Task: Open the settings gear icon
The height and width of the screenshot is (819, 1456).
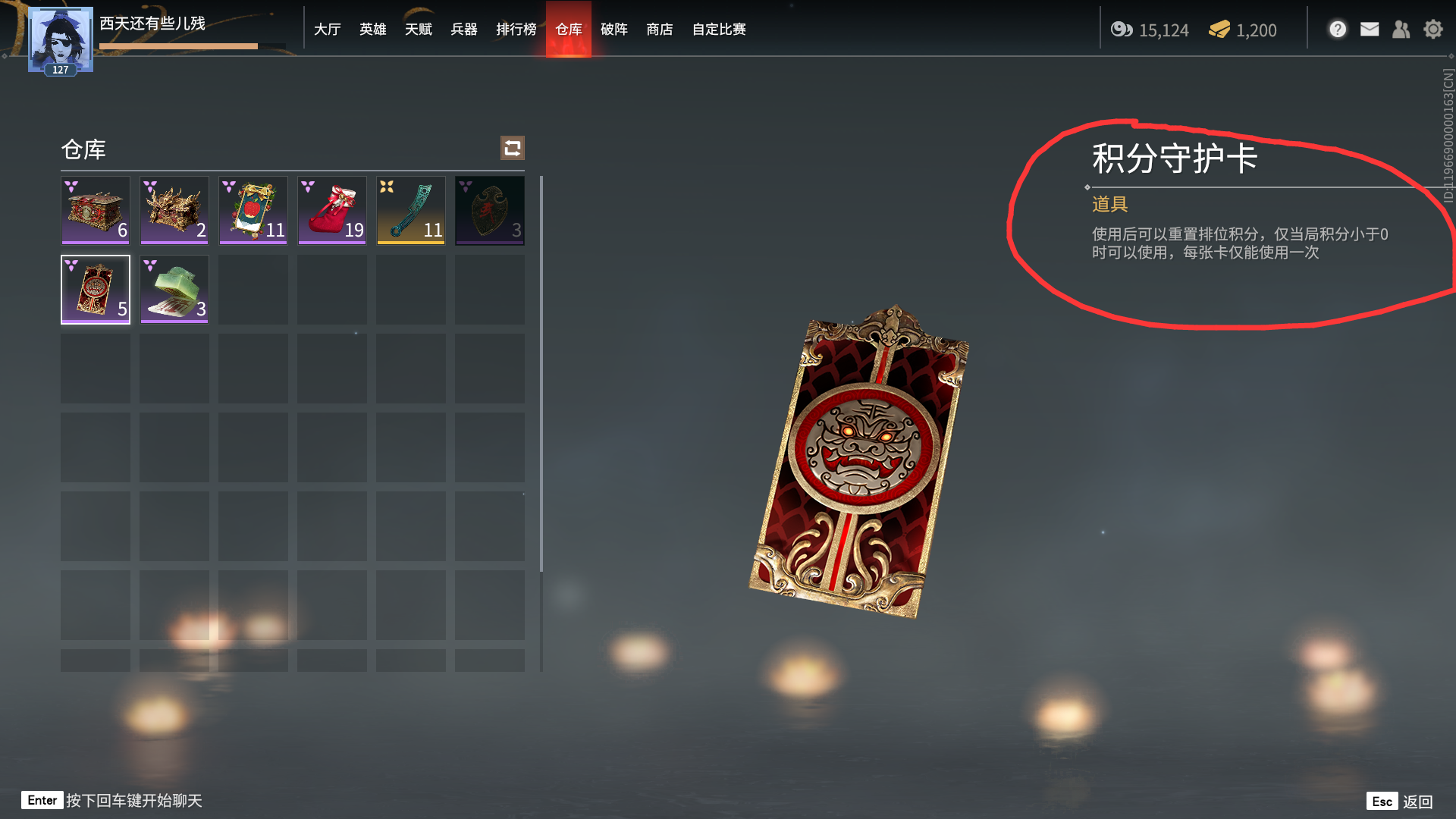Action: click(1433, 29)
